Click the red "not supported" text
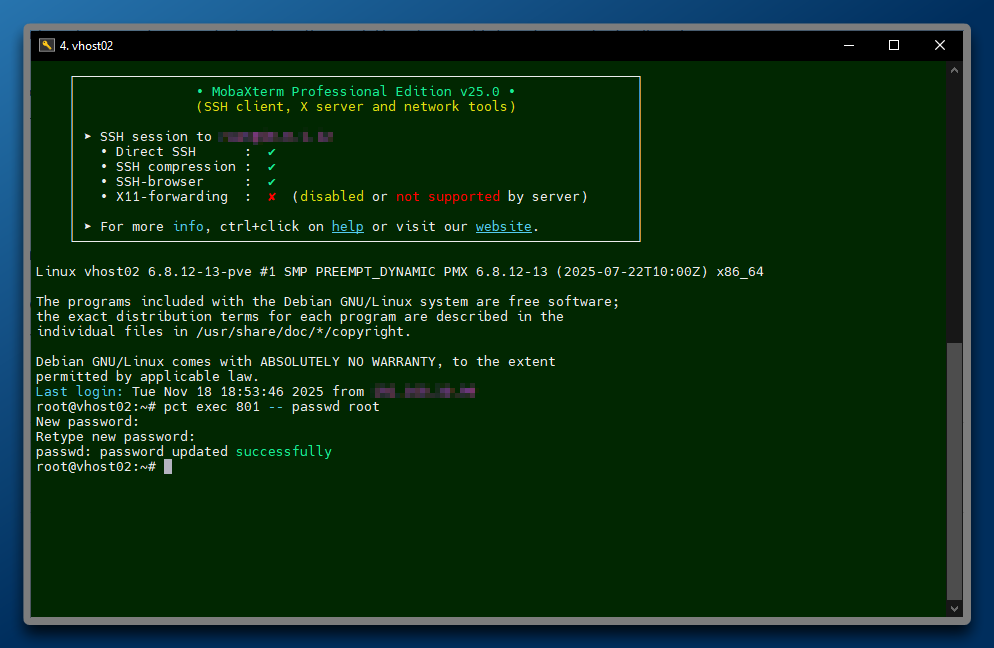Screen dimensions: 994x648 pos(447,197)
